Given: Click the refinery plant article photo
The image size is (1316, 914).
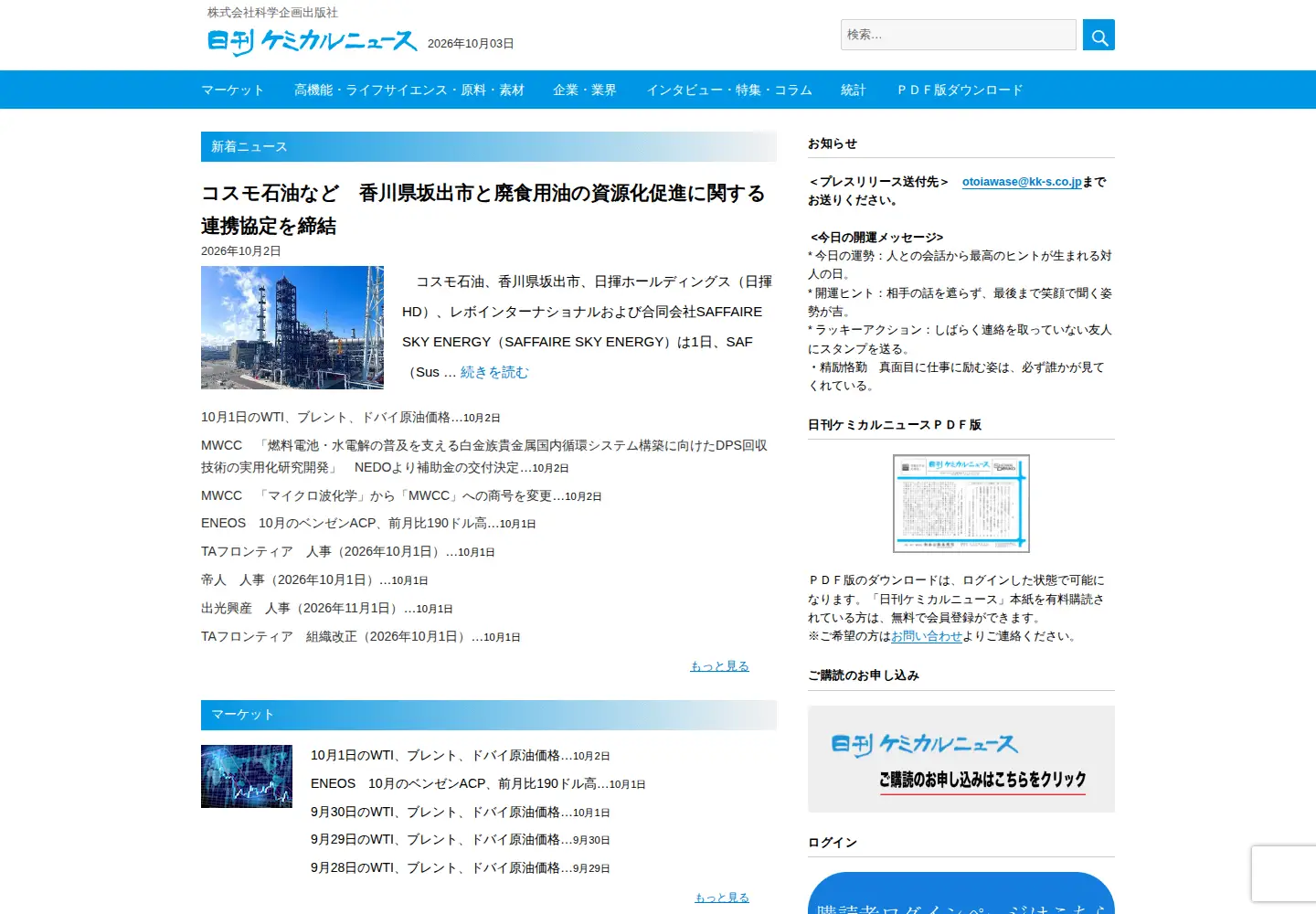Looking at the screenshot, I should click(292, 327).
